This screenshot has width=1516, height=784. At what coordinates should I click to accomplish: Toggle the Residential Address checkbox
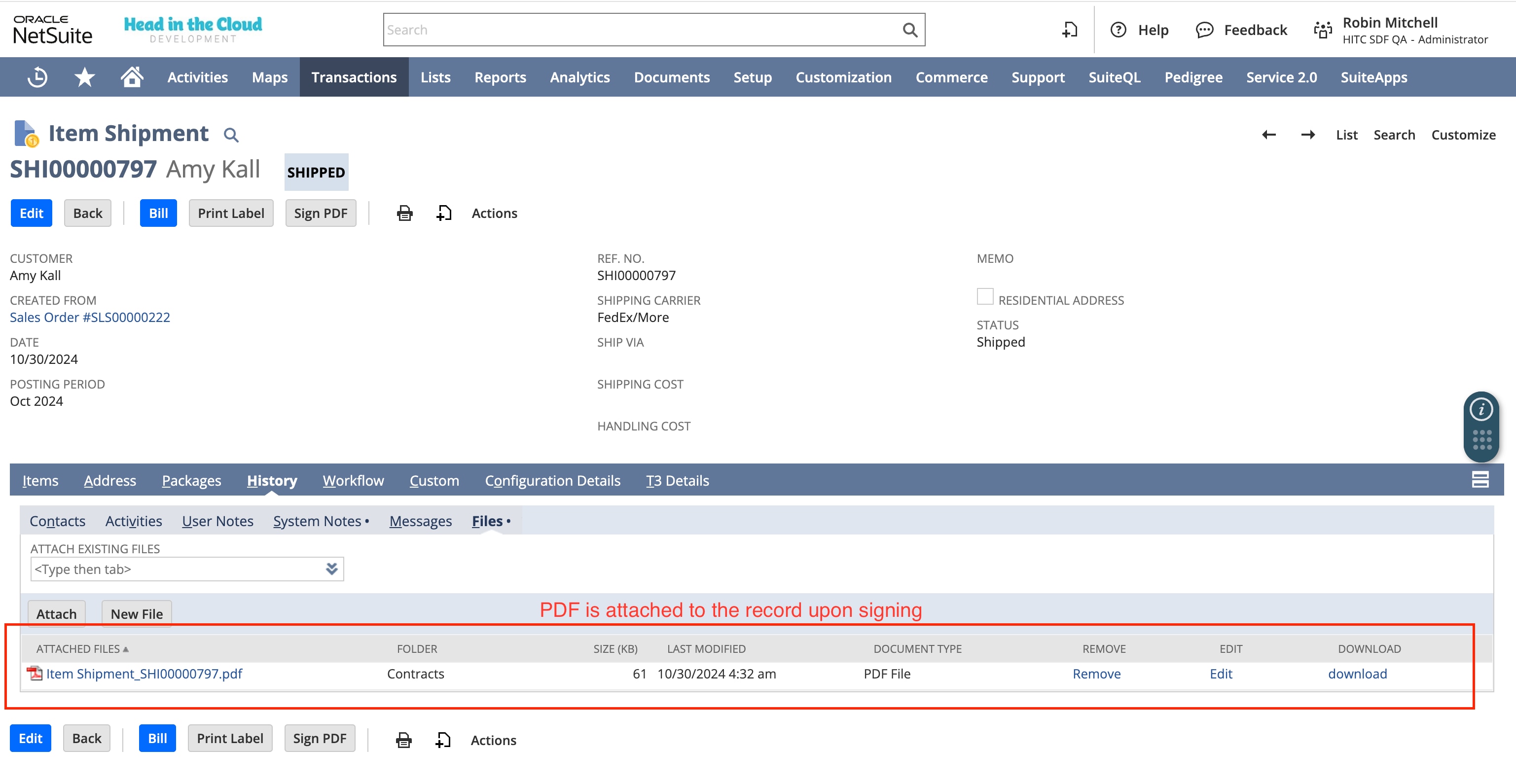(984, 297)
